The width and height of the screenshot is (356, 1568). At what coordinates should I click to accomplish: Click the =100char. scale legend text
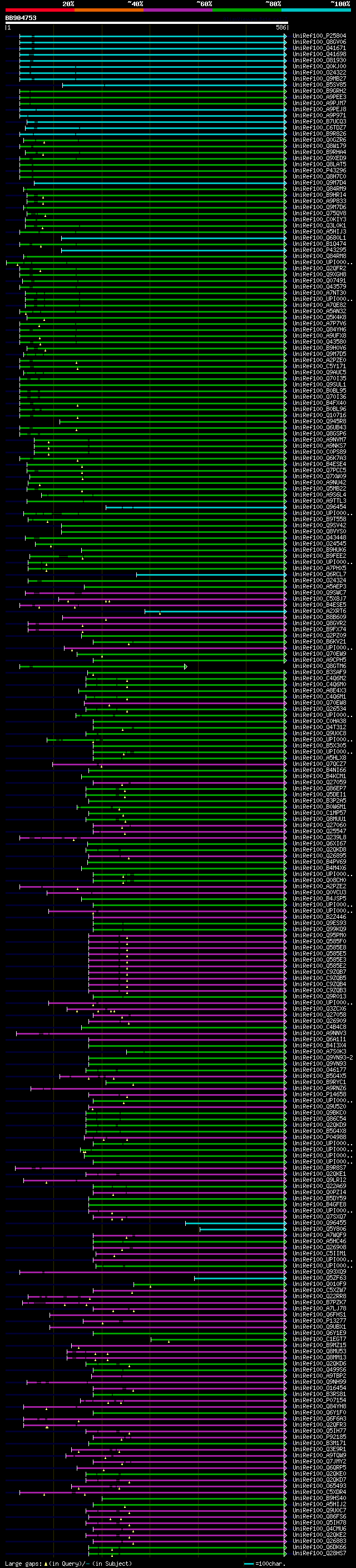(x=271, y=1563)
